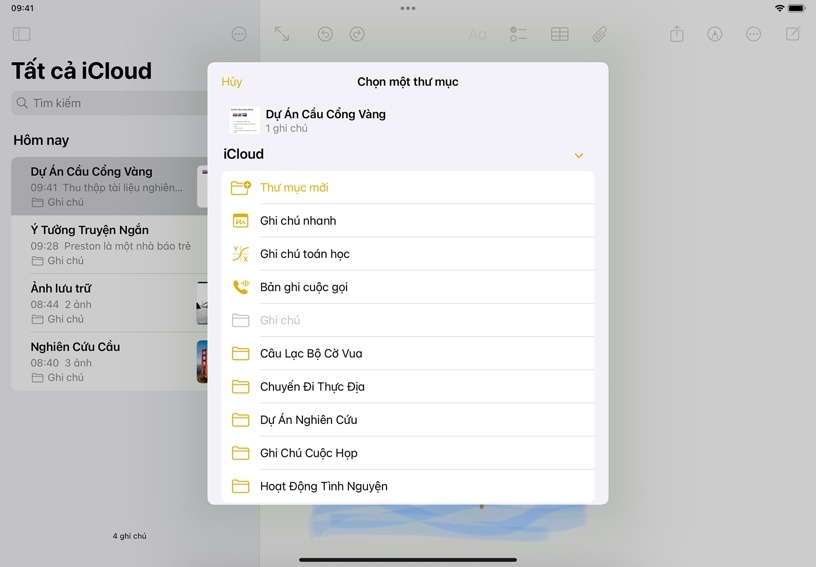Open the attachment paperclip icon
Screen dimensions: 816x567
click(599, 34)
